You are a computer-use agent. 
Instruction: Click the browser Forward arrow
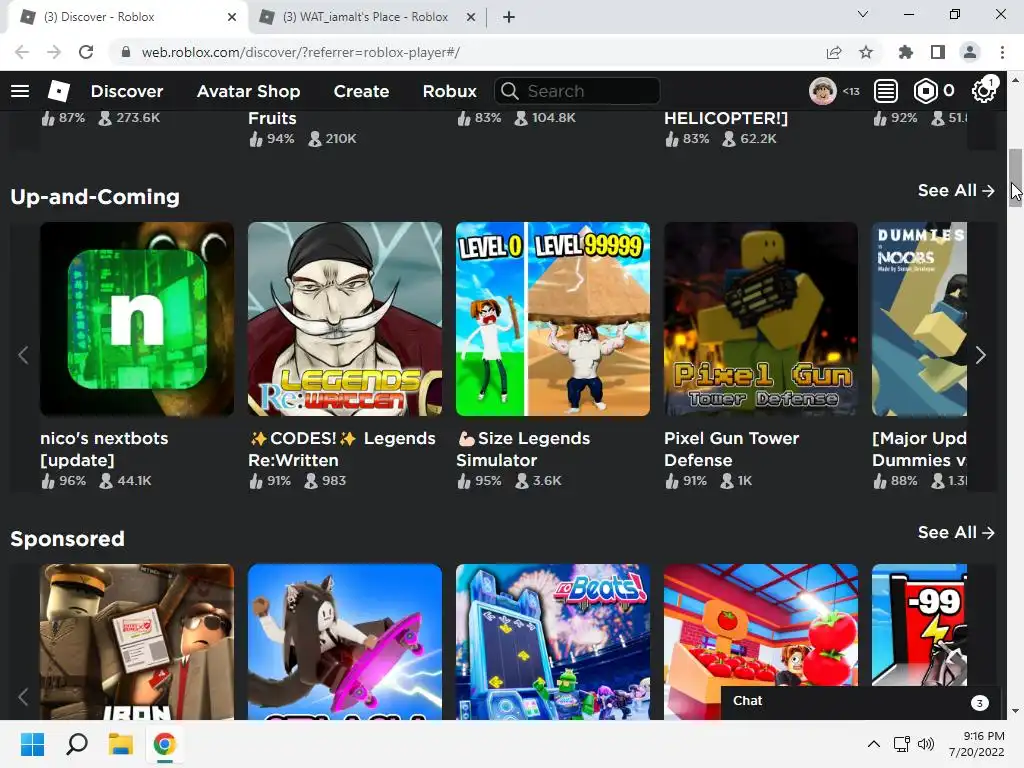[x=54, y=52]
